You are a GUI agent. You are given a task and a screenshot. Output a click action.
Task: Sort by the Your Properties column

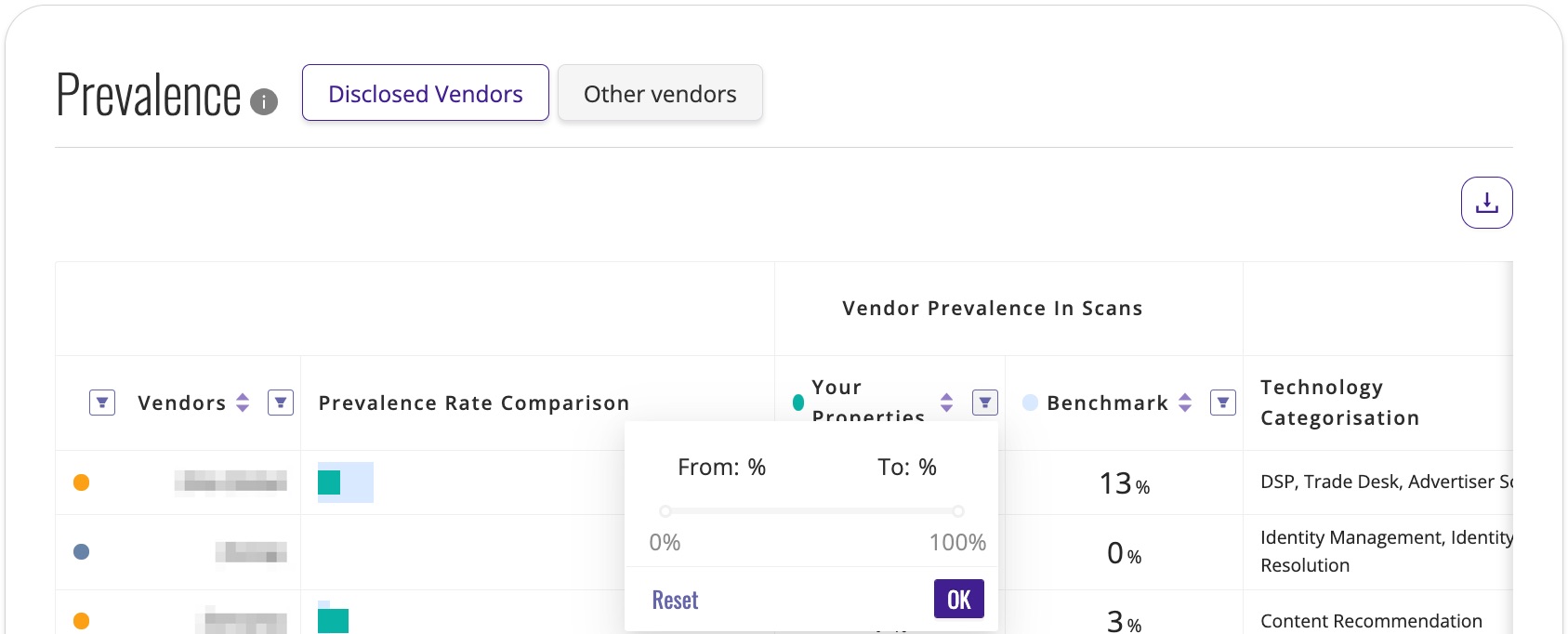click(x=946, y=403)
